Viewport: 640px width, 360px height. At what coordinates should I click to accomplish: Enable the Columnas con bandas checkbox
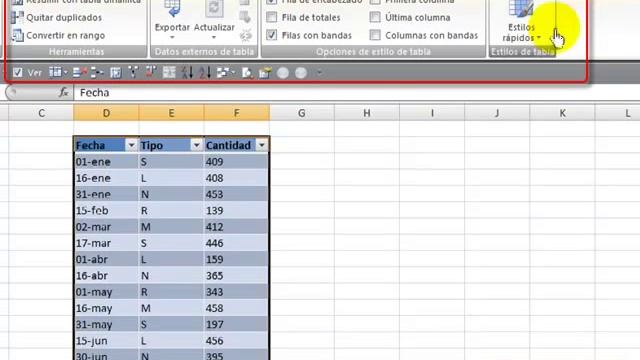(375, 35)
